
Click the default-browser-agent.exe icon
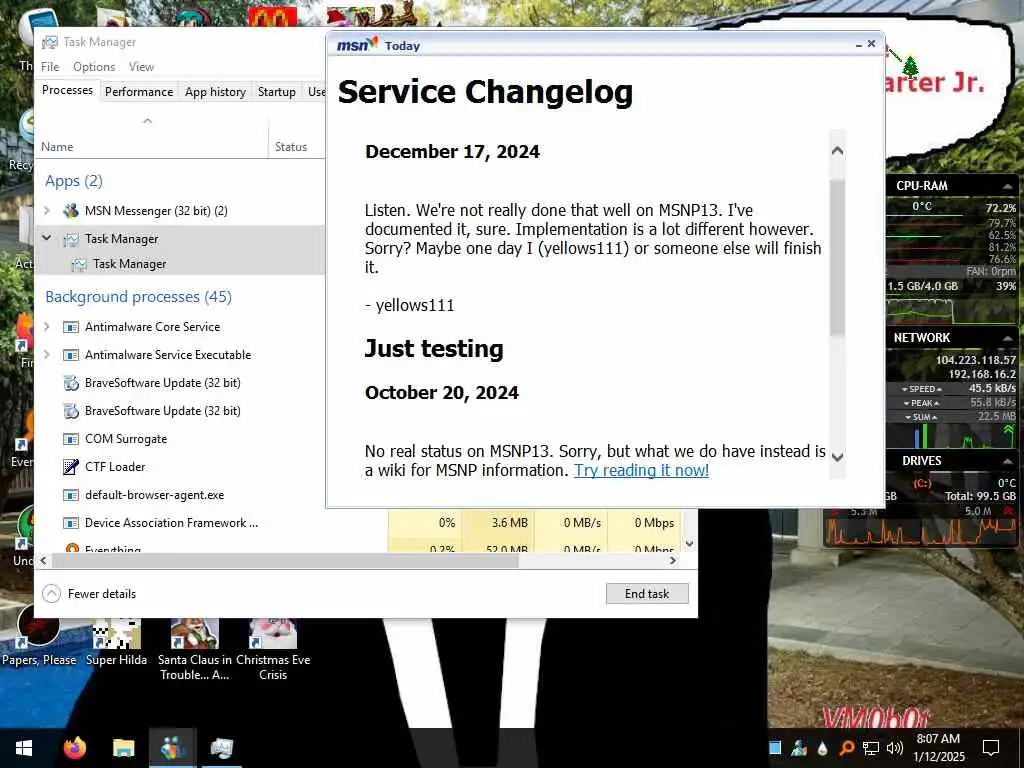pos(71,495)
